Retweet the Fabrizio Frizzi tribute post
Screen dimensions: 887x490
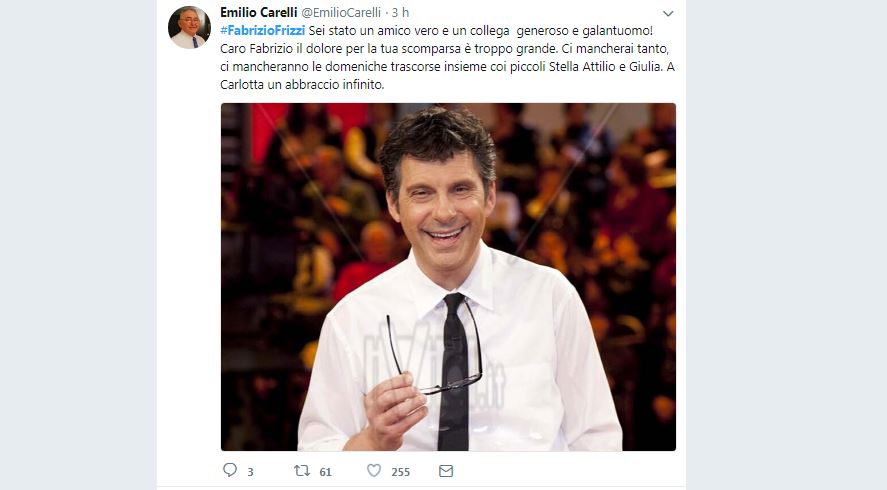tap(300, 470)
